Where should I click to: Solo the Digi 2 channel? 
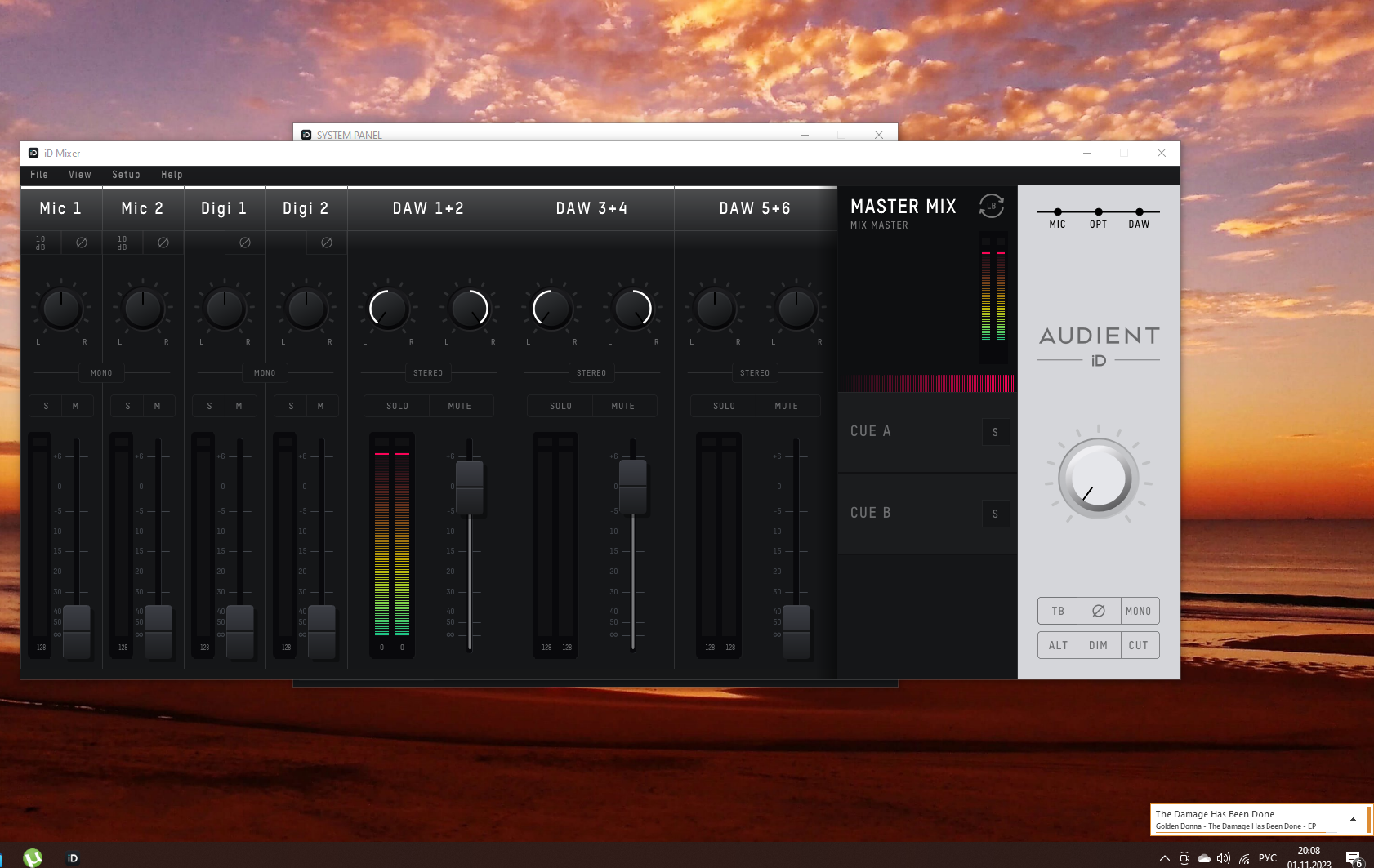point(291,406)
